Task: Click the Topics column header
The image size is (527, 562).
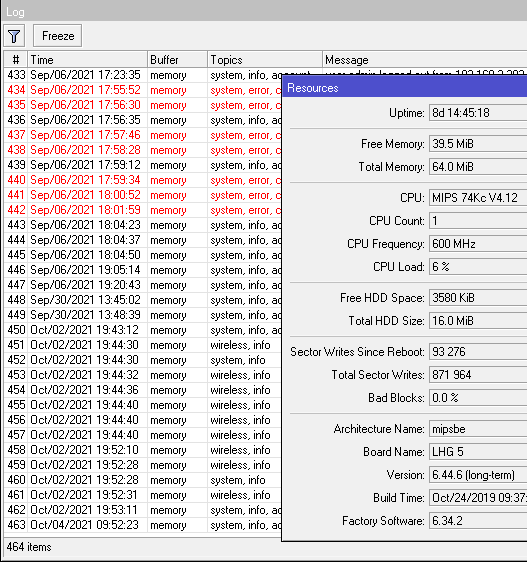Action: coord(265,59)
